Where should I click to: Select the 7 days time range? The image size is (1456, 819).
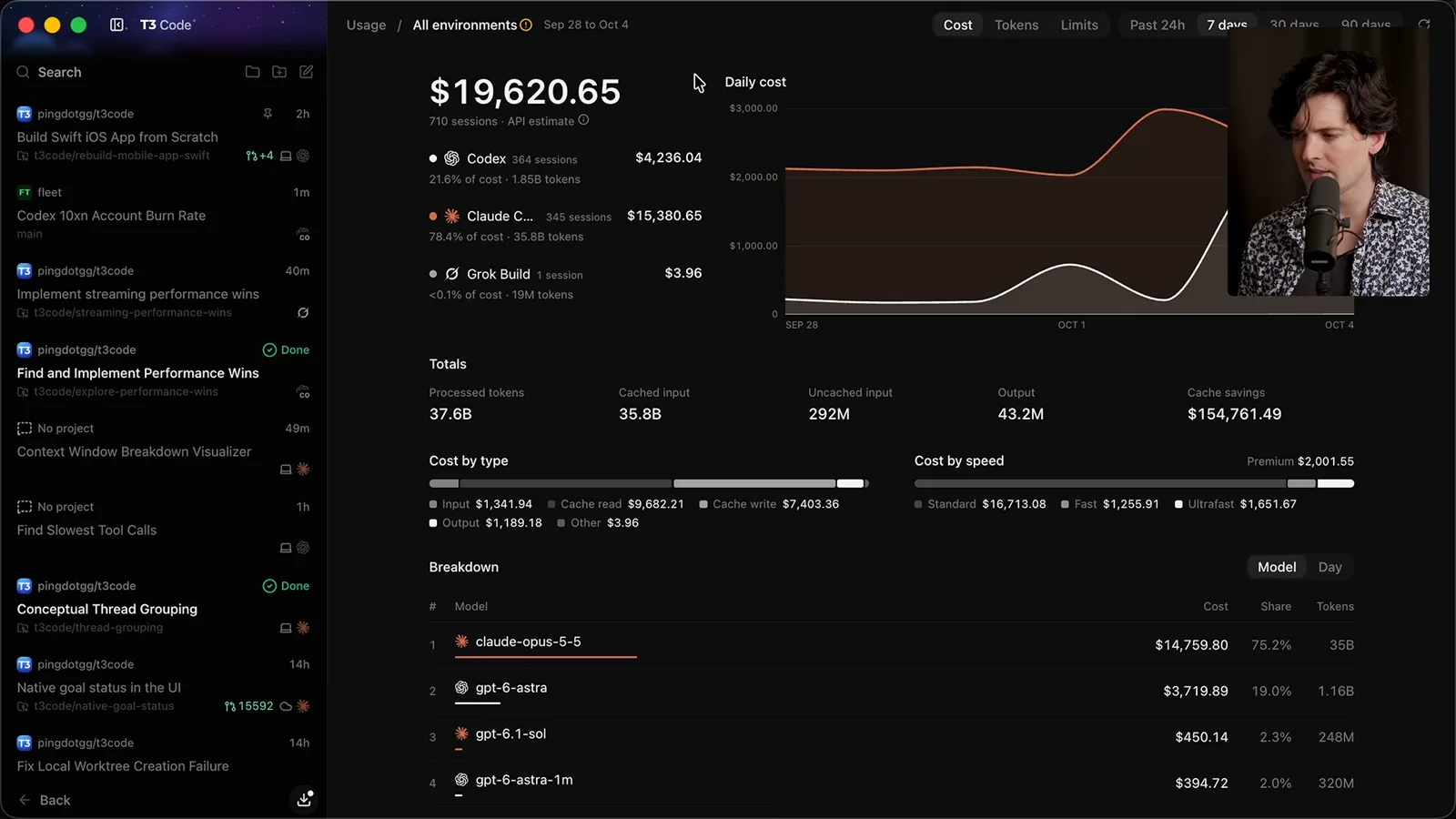click(1227, 25)
